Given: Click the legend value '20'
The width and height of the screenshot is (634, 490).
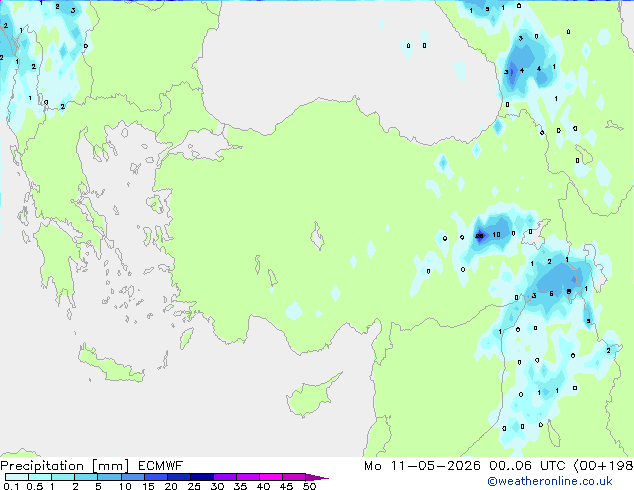Looking at the screenshot, I should (171, 486).
